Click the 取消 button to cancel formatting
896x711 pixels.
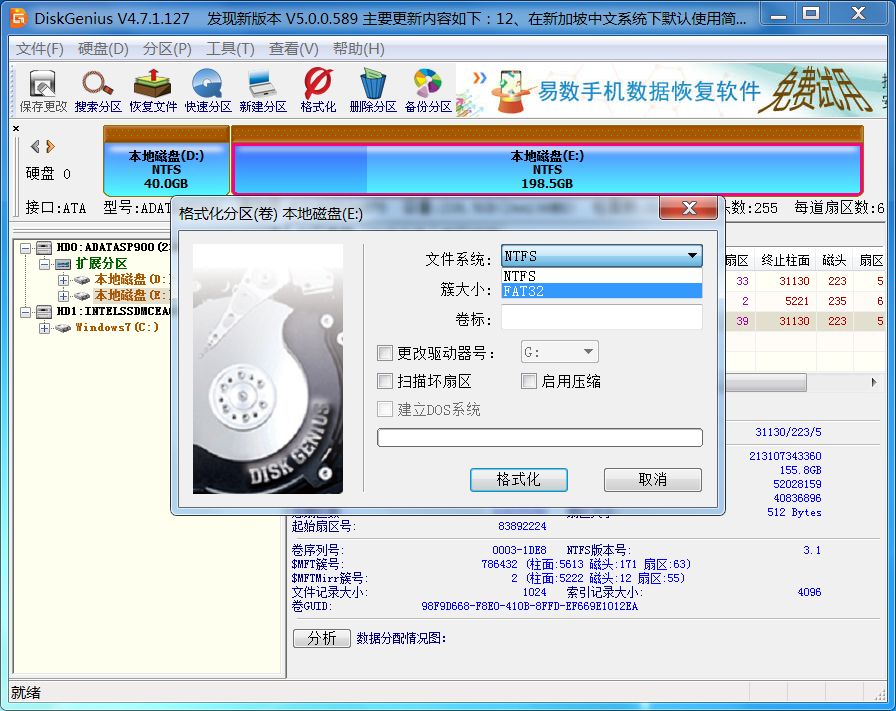[x=652, y=480]
